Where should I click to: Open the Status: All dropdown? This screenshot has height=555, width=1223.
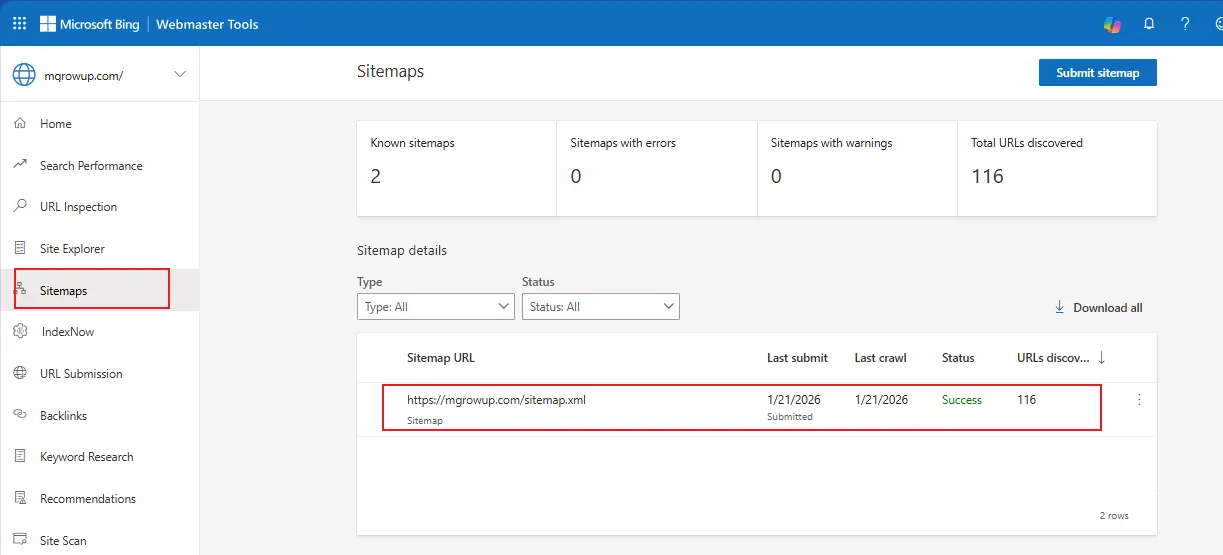tap(600, 307)
